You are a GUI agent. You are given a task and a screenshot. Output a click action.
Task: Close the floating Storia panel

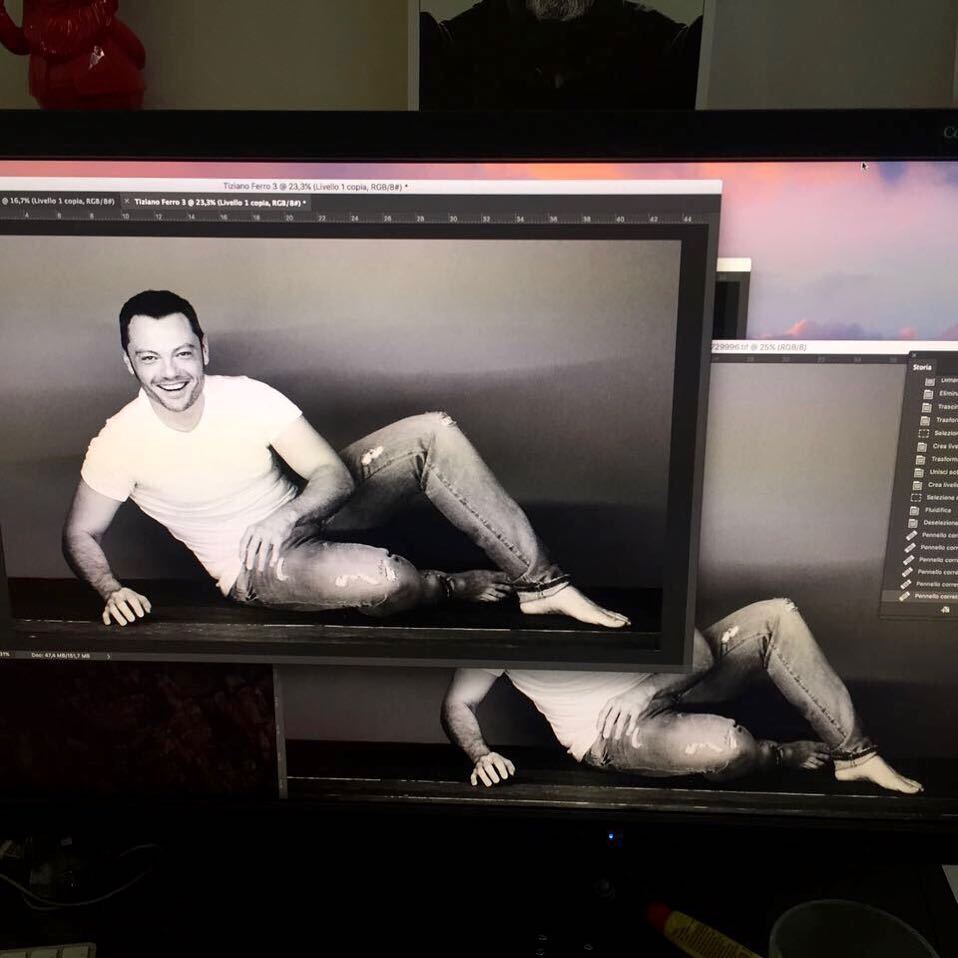[913, 356]
